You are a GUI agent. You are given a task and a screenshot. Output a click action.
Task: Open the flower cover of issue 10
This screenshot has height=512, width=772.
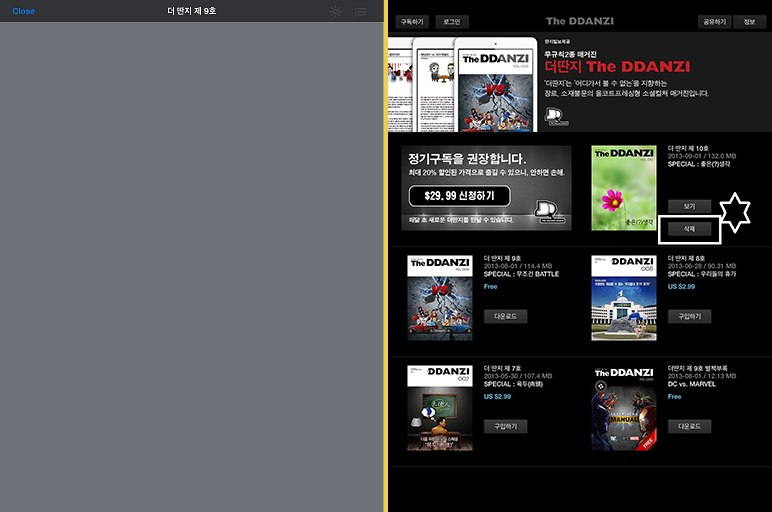pyautogui.click(x=624, y=188)
